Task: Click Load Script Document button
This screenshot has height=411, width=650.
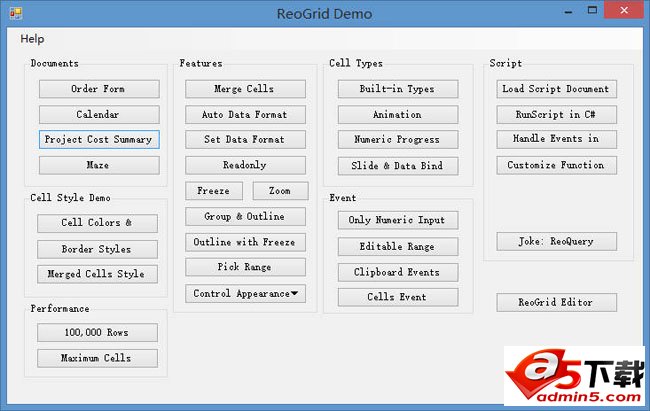Action: point(557,89)
